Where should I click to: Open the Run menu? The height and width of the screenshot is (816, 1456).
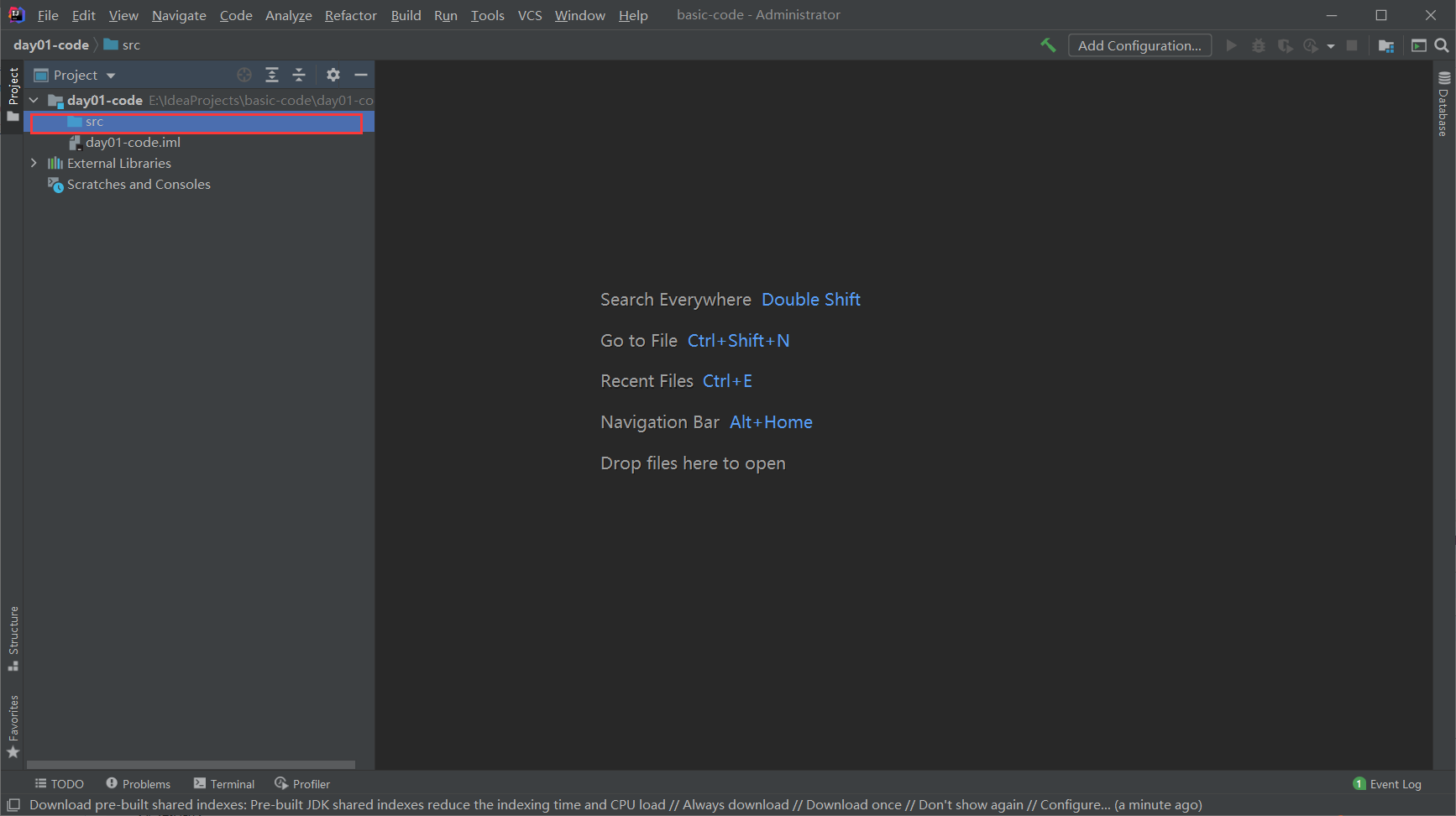pos(446,15)
